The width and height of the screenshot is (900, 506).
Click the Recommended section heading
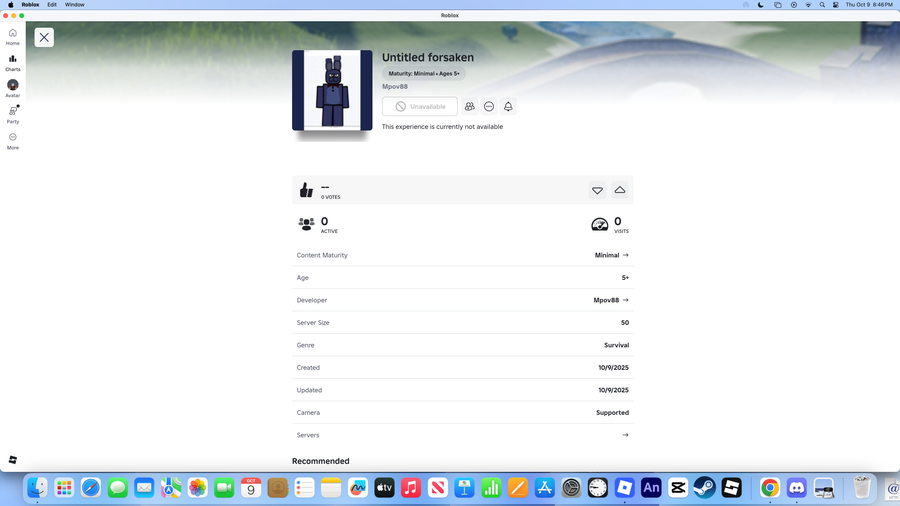[x=320, y=461]
